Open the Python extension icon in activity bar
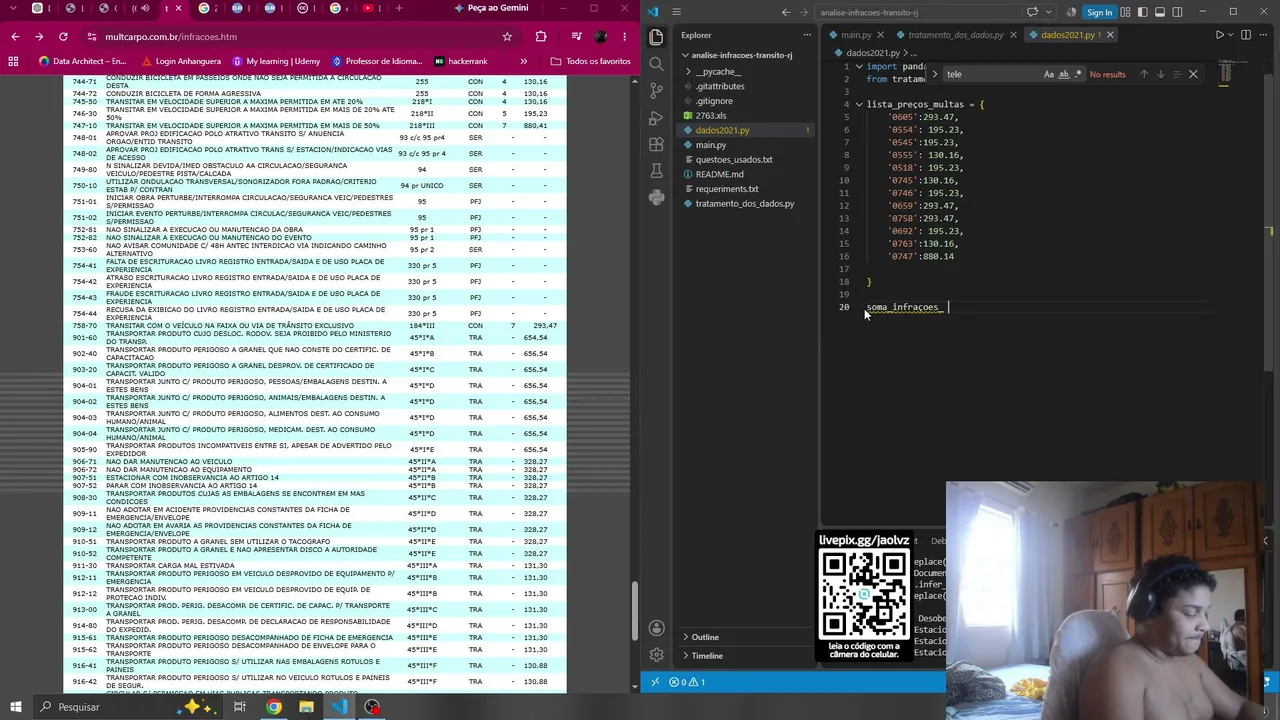 [x=656, y=198]
